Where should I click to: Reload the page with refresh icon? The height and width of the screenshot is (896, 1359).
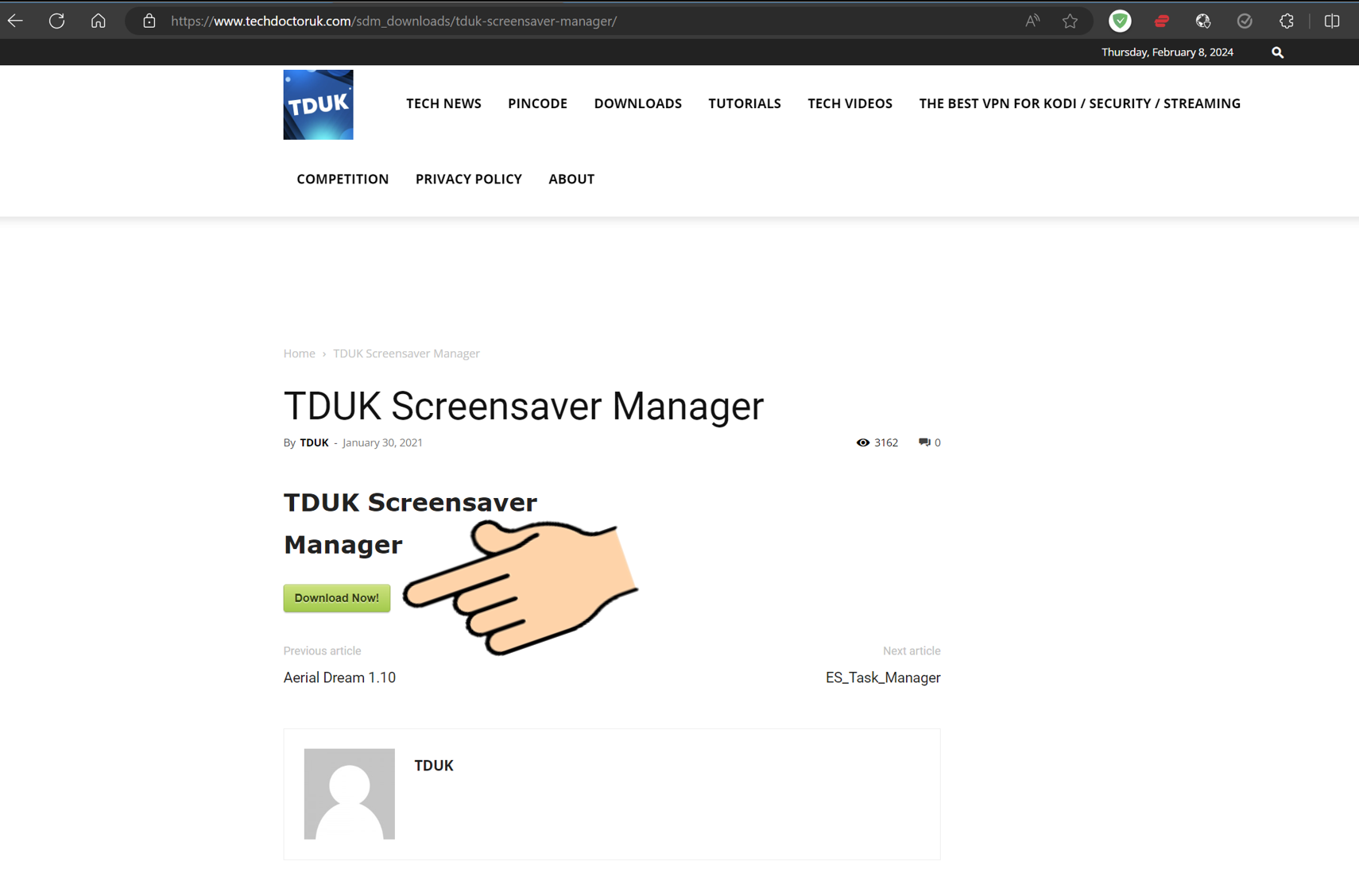point(56,21)
